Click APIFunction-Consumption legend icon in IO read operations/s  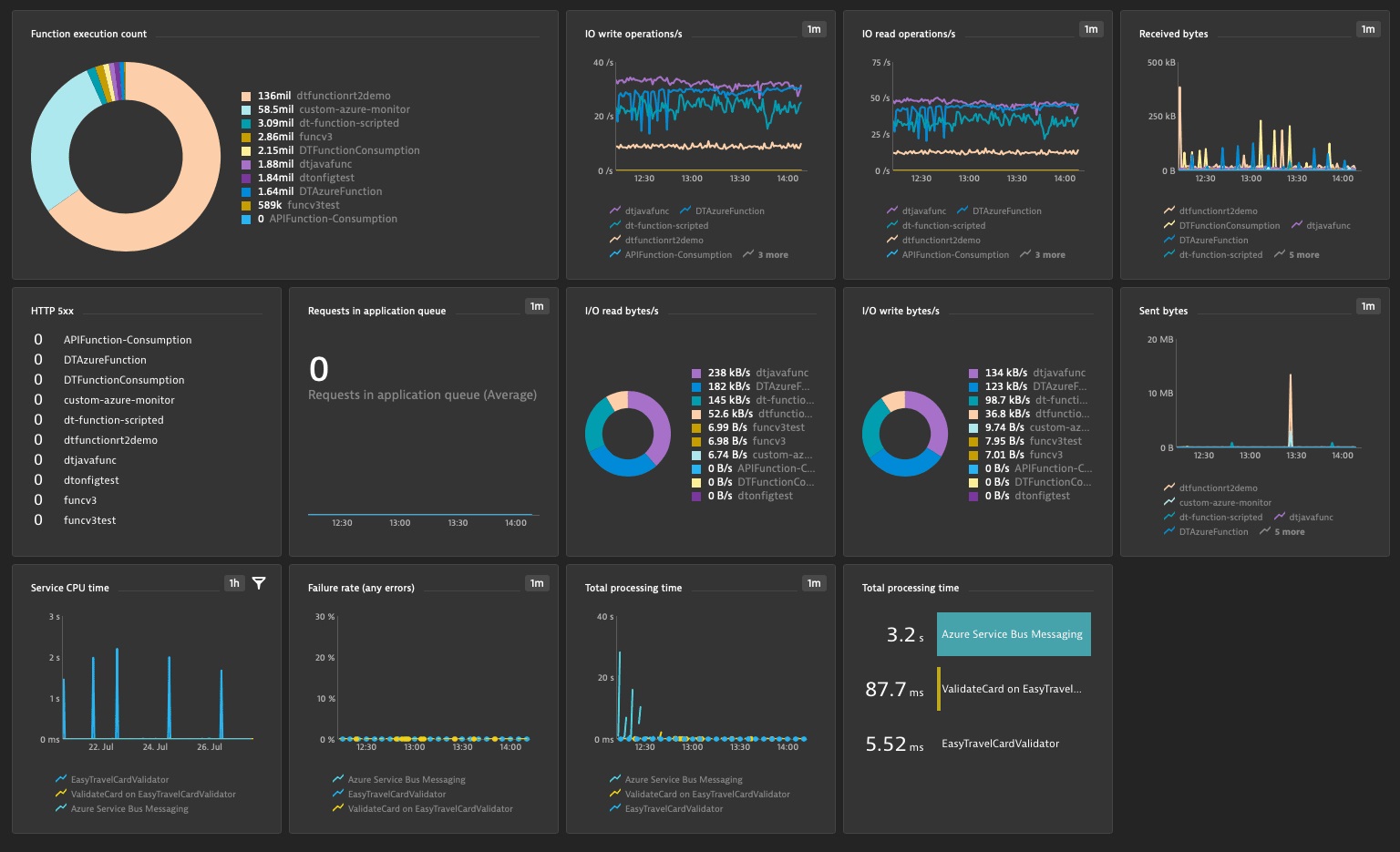(x=892, y=255)
